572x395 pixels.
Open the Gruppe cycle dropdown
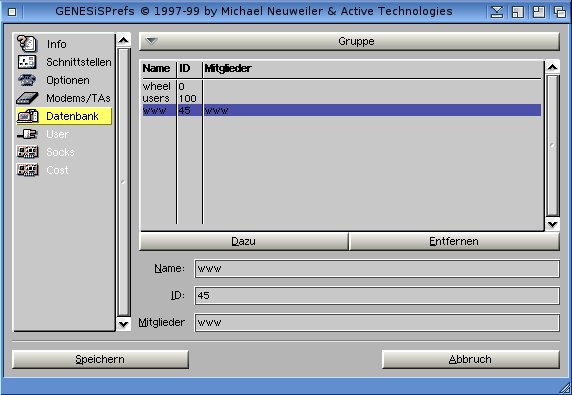coord(349,41)
